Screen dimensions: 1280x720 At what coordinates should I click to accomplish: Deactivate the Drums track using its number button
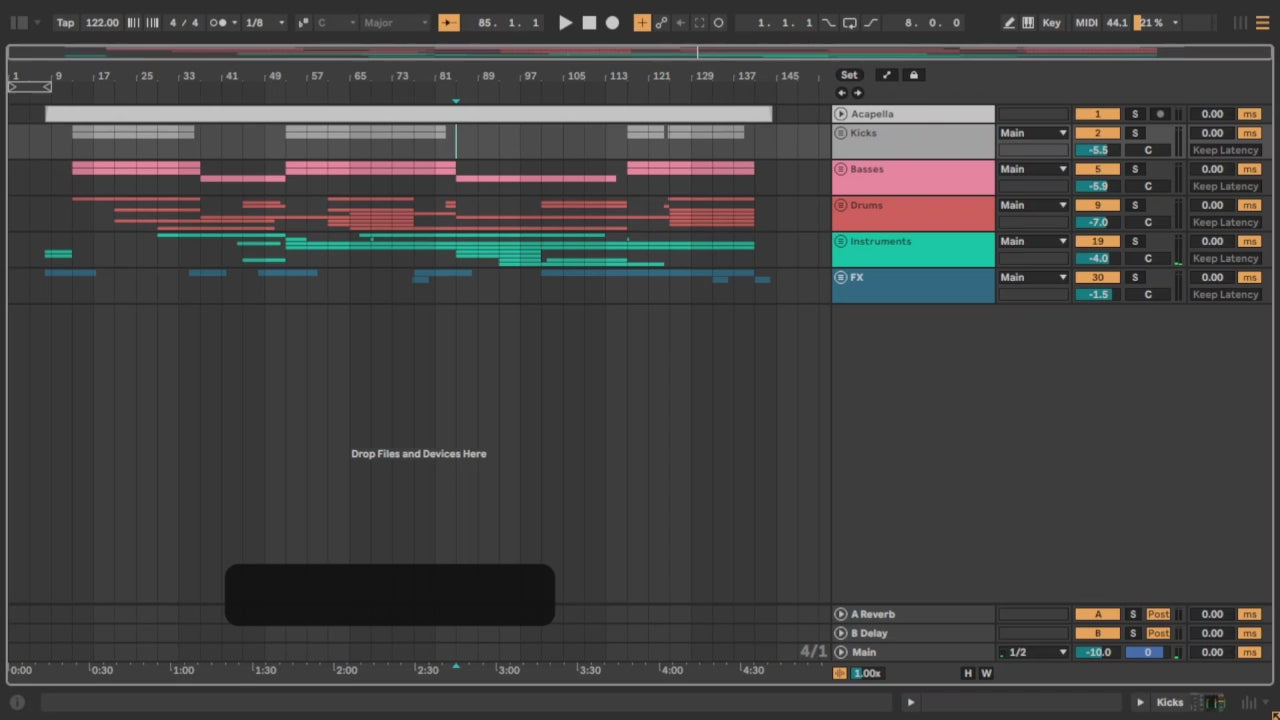click(x=1097, y=205)
